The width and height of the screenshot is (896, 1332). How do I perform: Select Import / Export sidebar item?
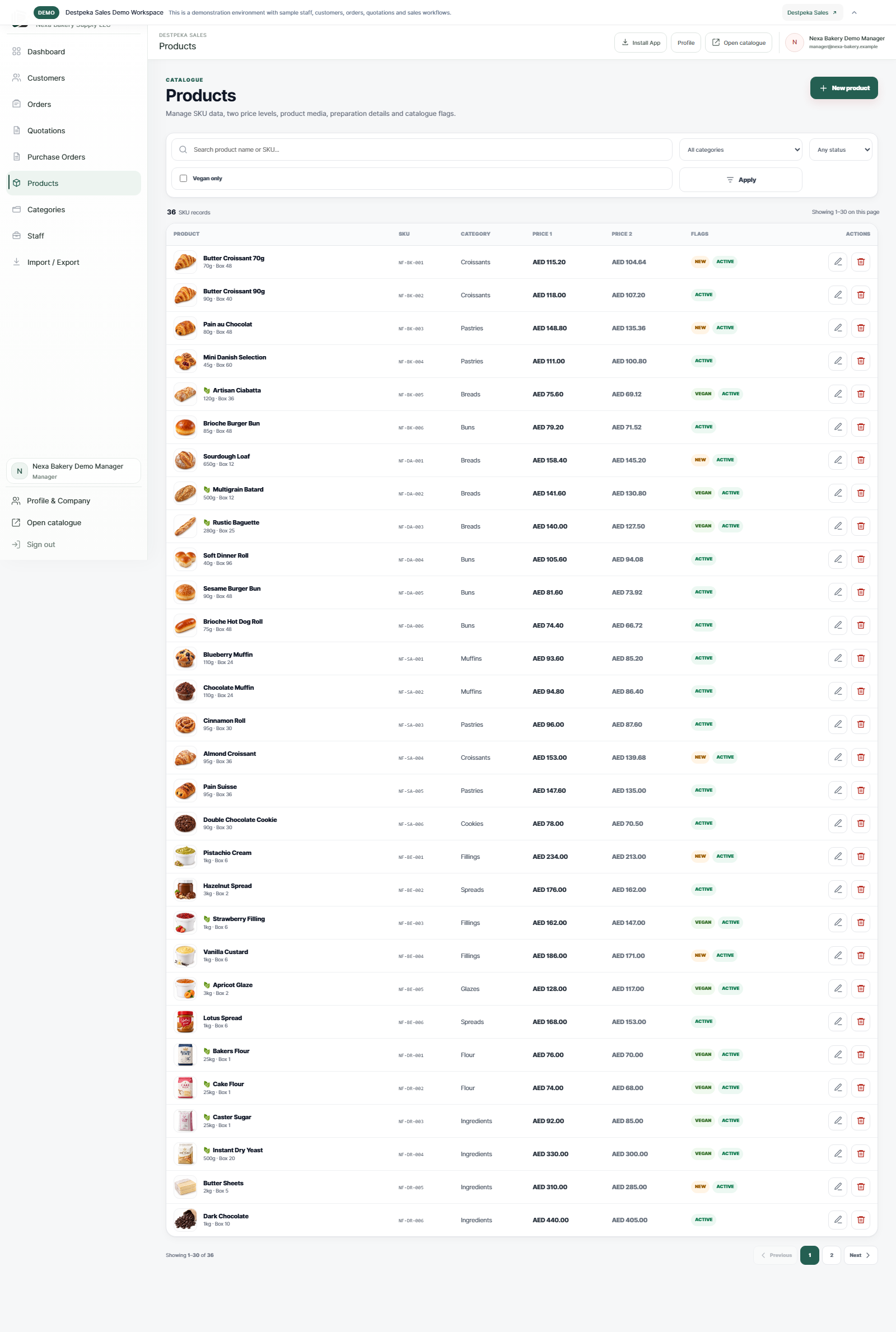click(73, 262)
